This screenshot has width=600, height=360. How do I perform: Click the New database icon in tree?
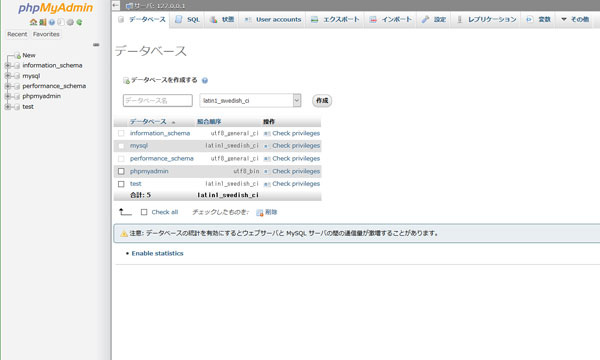coord(18,55)
